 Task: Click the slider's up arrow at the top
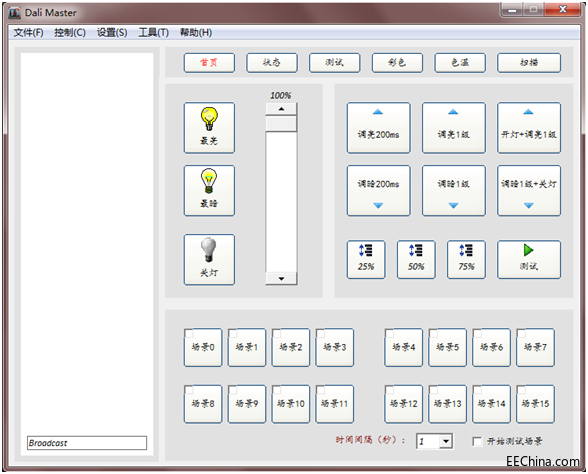(x=281, y=109)
